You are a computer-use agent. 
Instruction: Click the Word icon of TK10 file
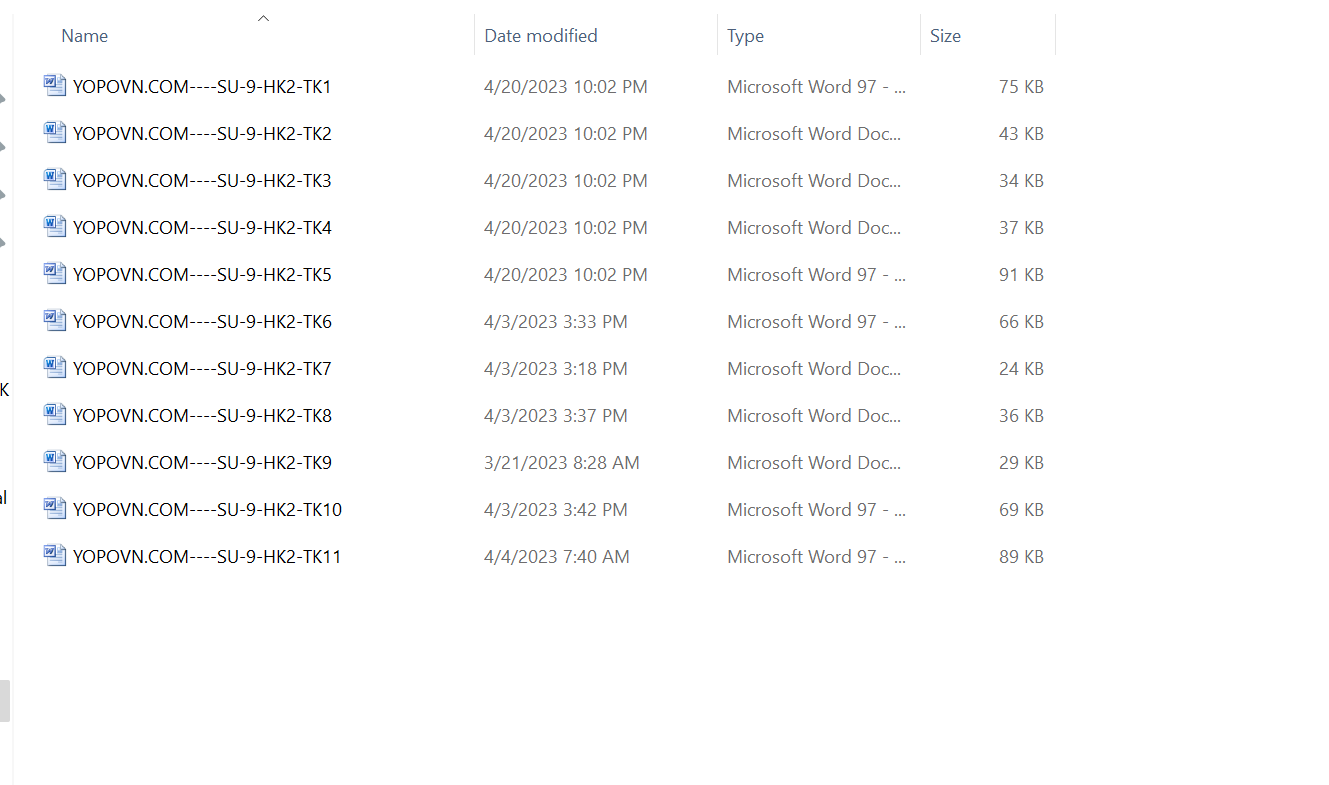point(55,509)
